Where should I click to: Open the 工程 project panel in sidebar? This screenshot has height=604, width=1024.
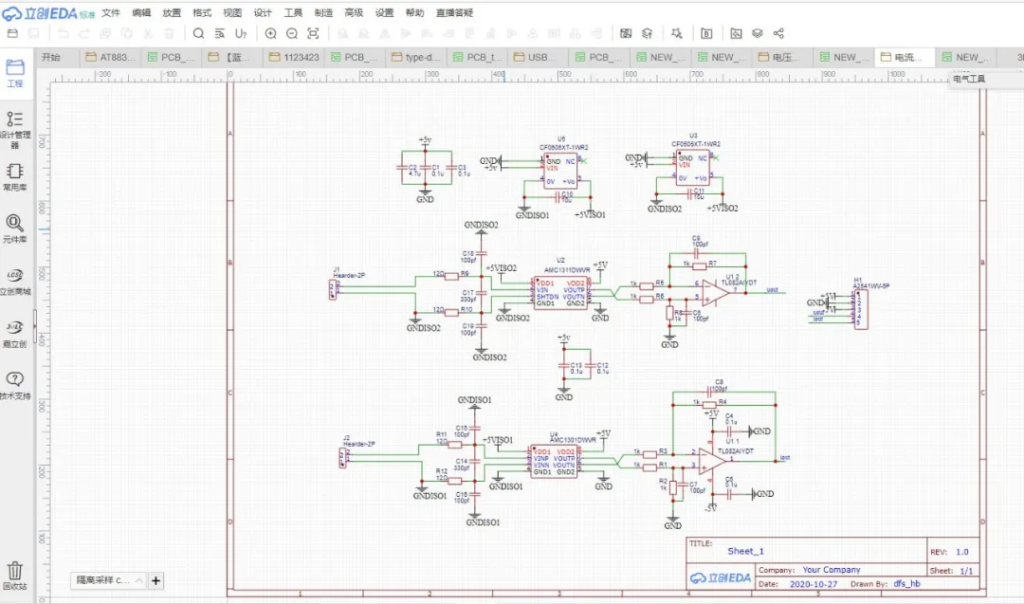click(x=15, y=73)
